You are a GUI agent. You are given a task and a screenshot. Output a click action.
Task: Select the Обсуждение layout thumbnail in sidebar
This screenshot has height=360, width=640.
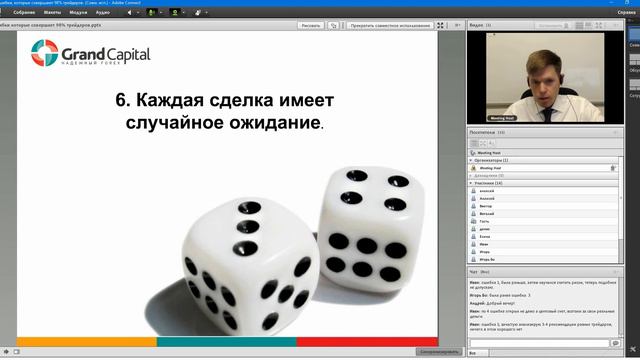(x=634, y=60)
